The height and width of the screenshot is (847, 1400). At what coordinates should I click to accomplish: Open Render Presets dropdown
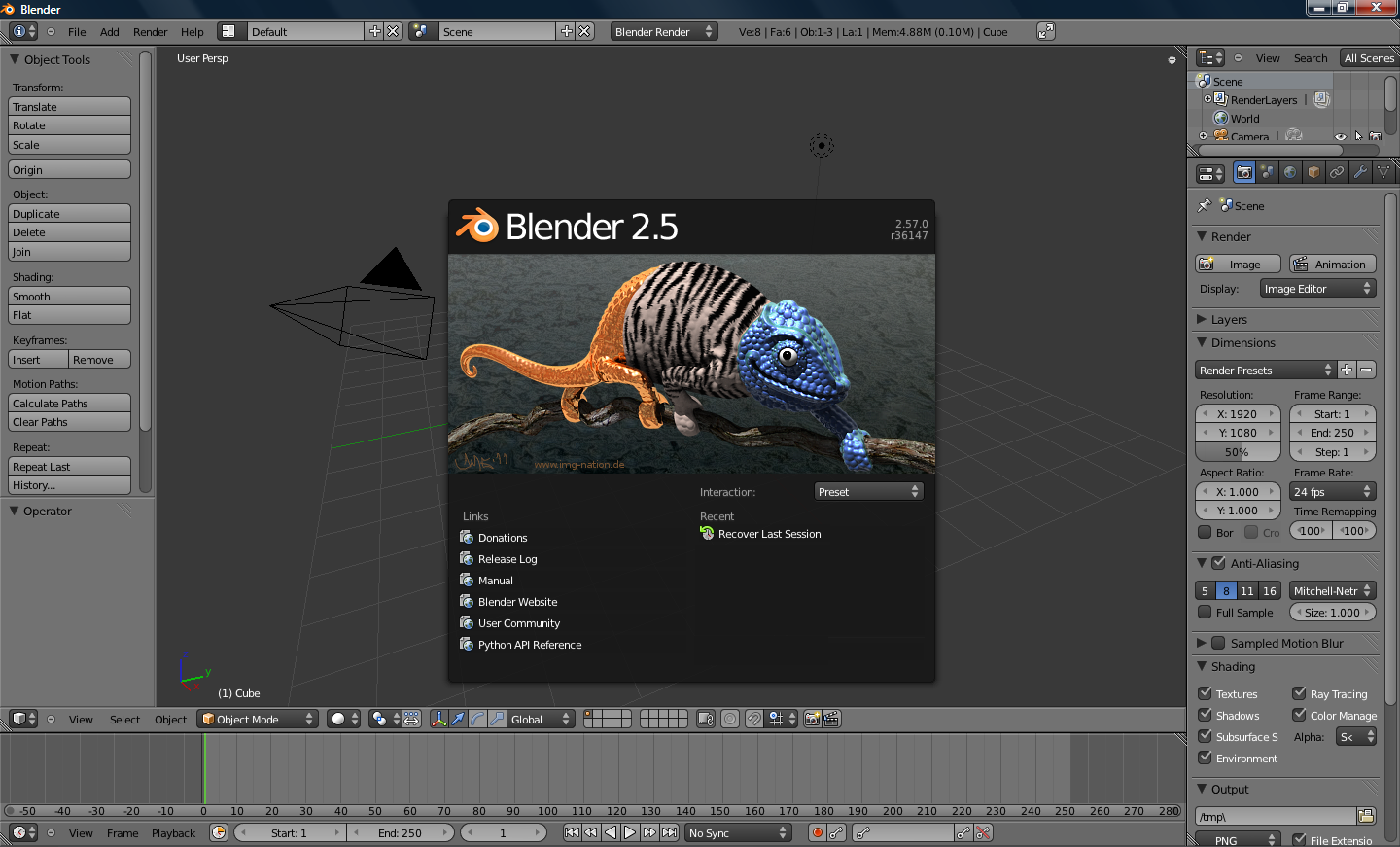(x=1266, y=371)
